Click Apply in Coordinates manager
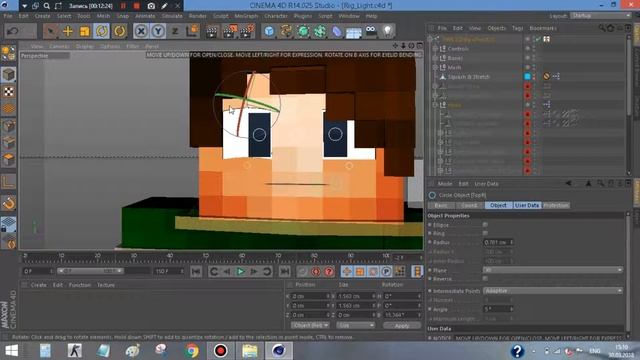Screen dimensions: 640x360 point(402,325)
